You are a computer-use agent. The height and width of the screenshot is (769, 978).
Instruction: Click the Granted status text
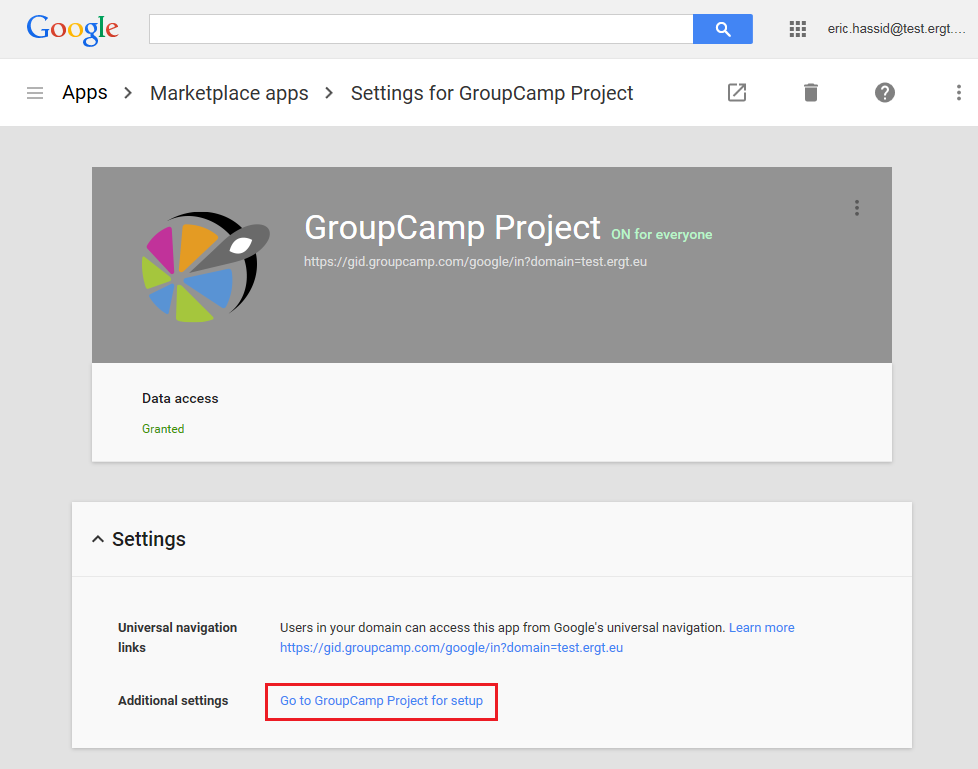click(x=163, y=429)
